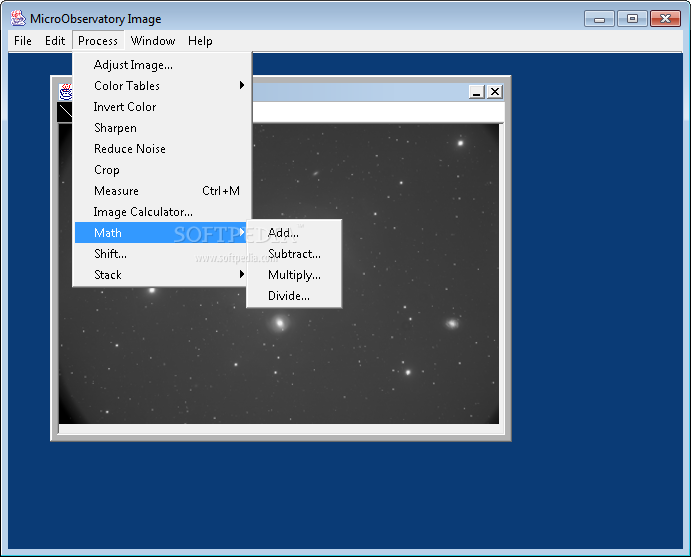Maximize the MicroObservatory Image main window
691x557 pixels.
[632, 19]
